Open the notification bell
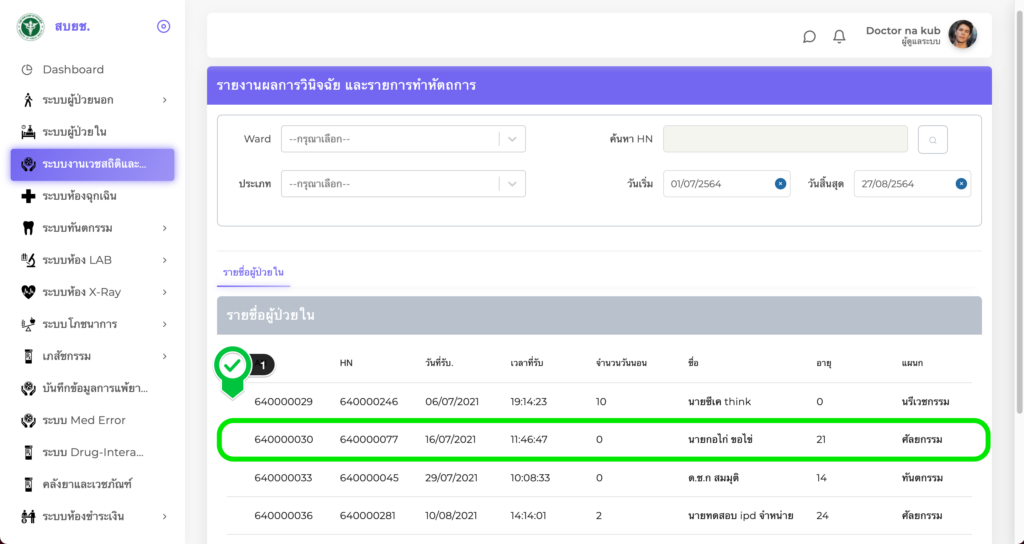The height and width of the screenshot is (544, 1024). click(839, 36)
